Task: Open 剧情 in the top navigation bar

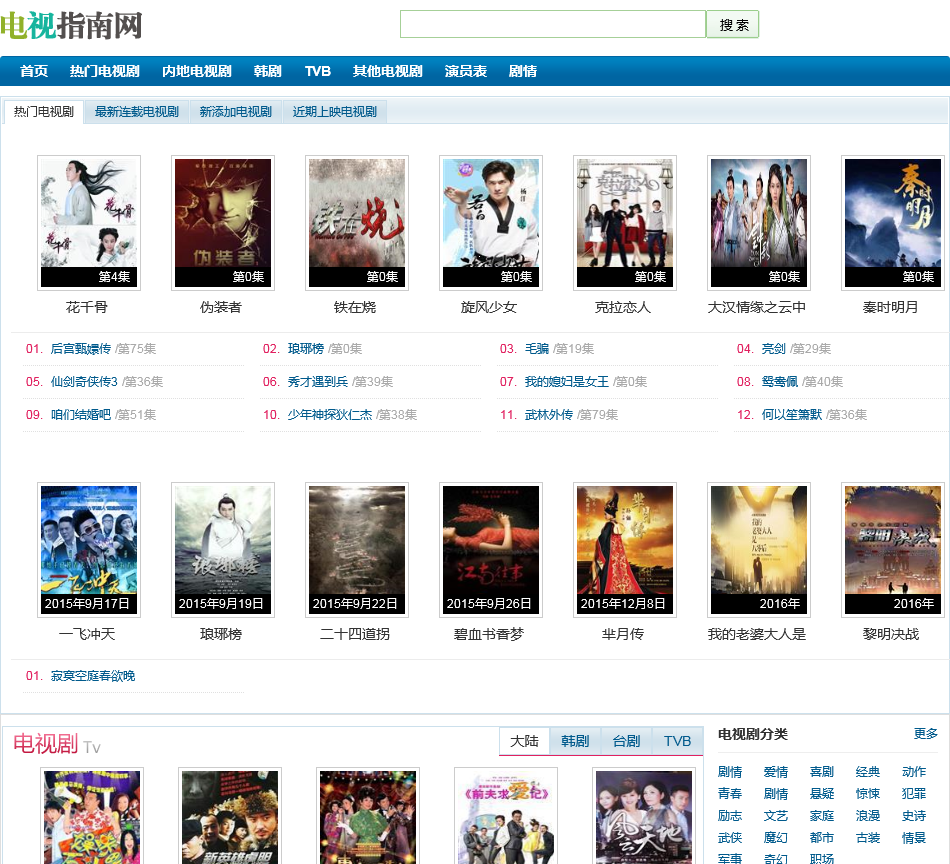Action: point(523,71)
